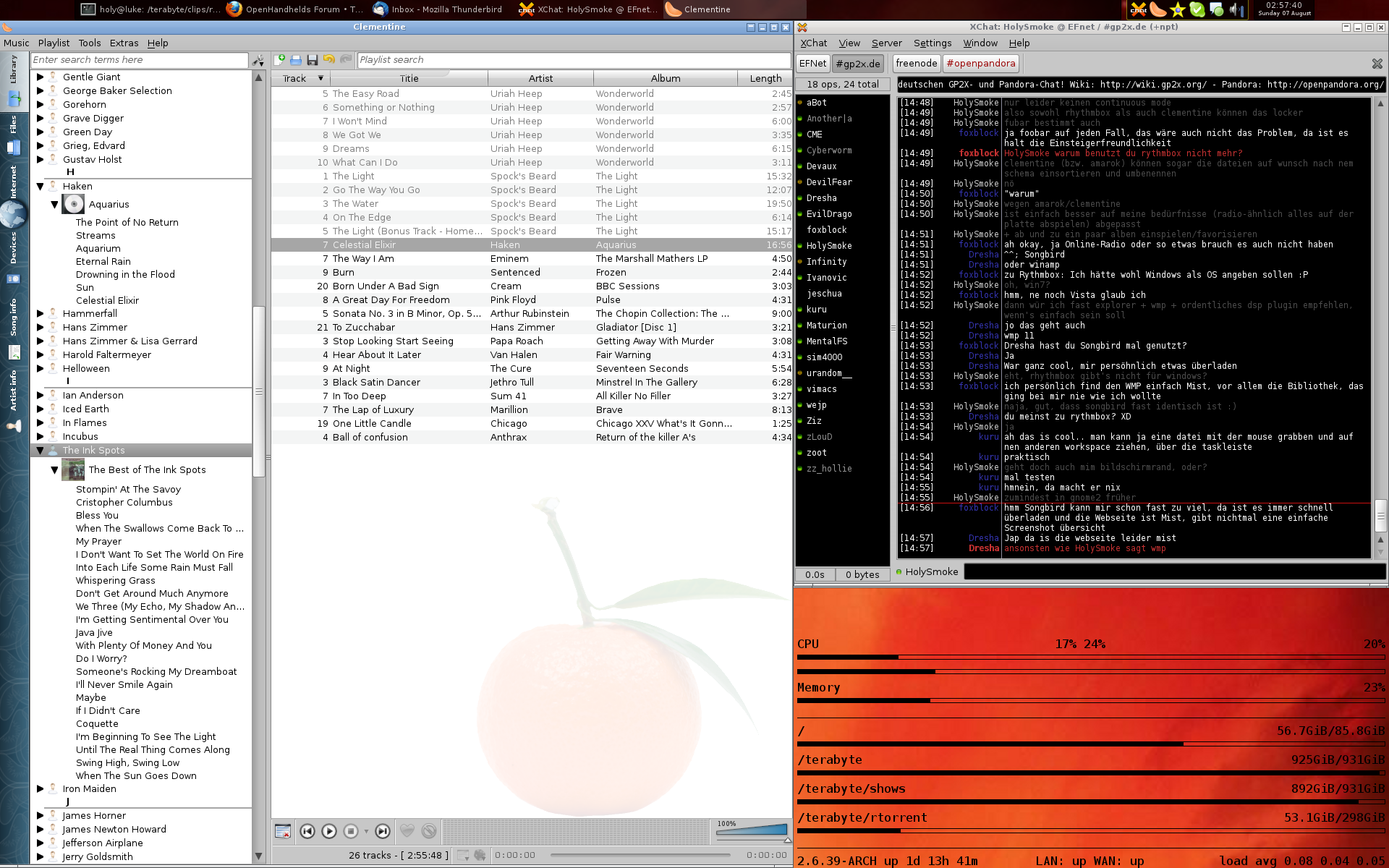Clear the playlist with the bottom toolbar icon
The image size is (1389, 868).
[283, 832]
